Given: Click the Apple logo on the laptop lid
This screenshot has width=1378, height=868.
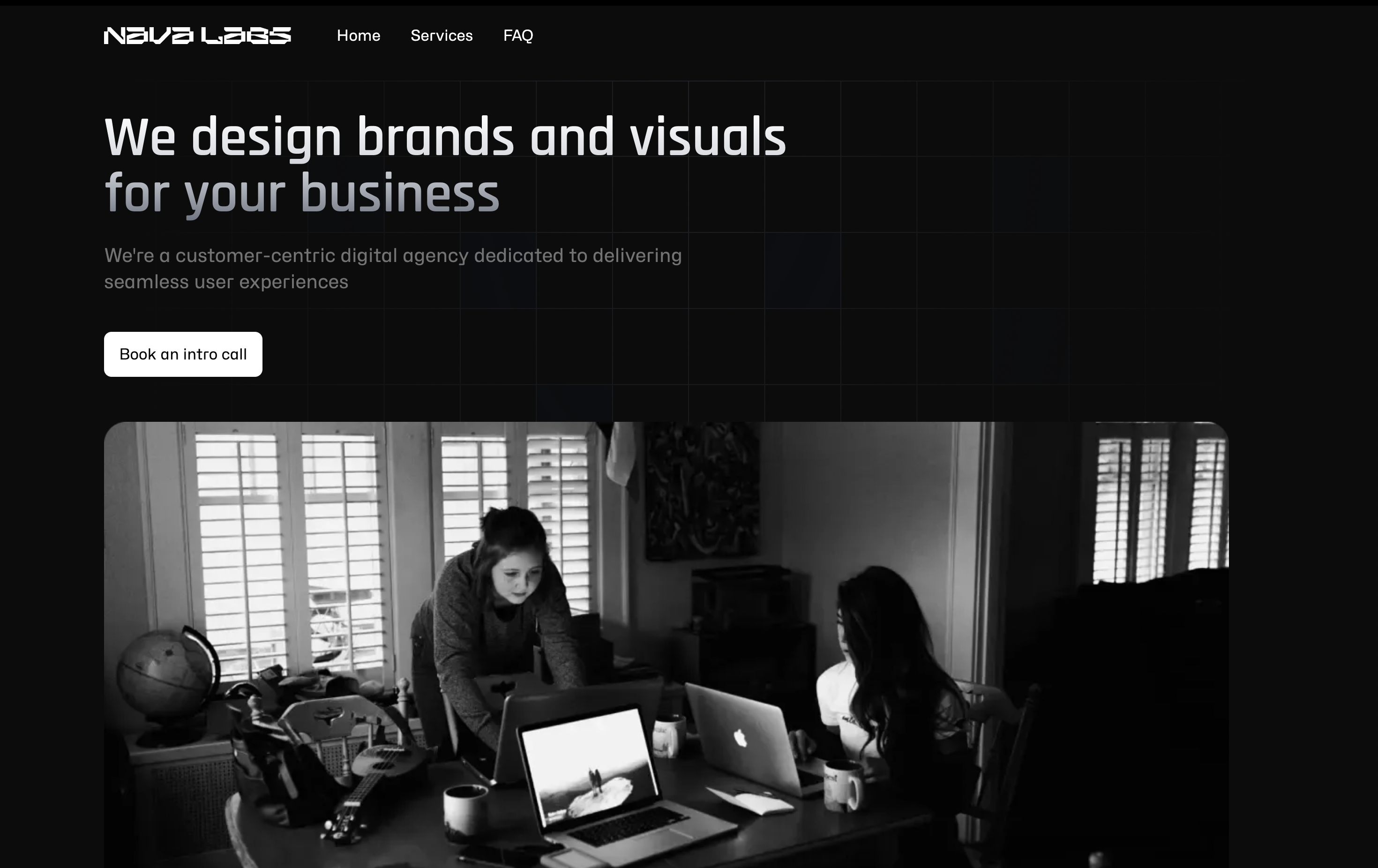Looking at the screenshot, I should [x=740, y=738].
